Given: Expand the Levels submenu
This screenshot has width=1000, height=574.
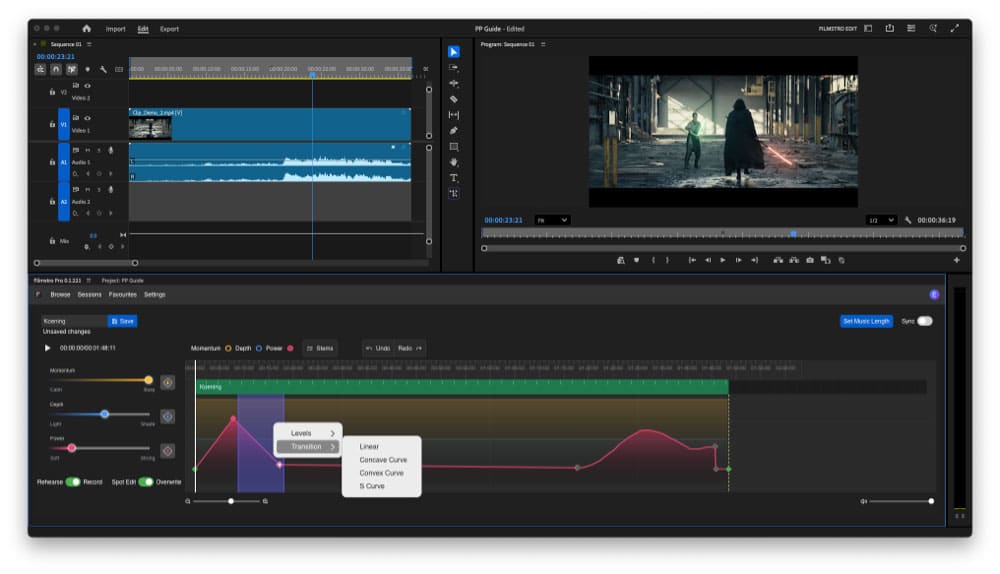Looking at the screenshot, I should (309, 433).
